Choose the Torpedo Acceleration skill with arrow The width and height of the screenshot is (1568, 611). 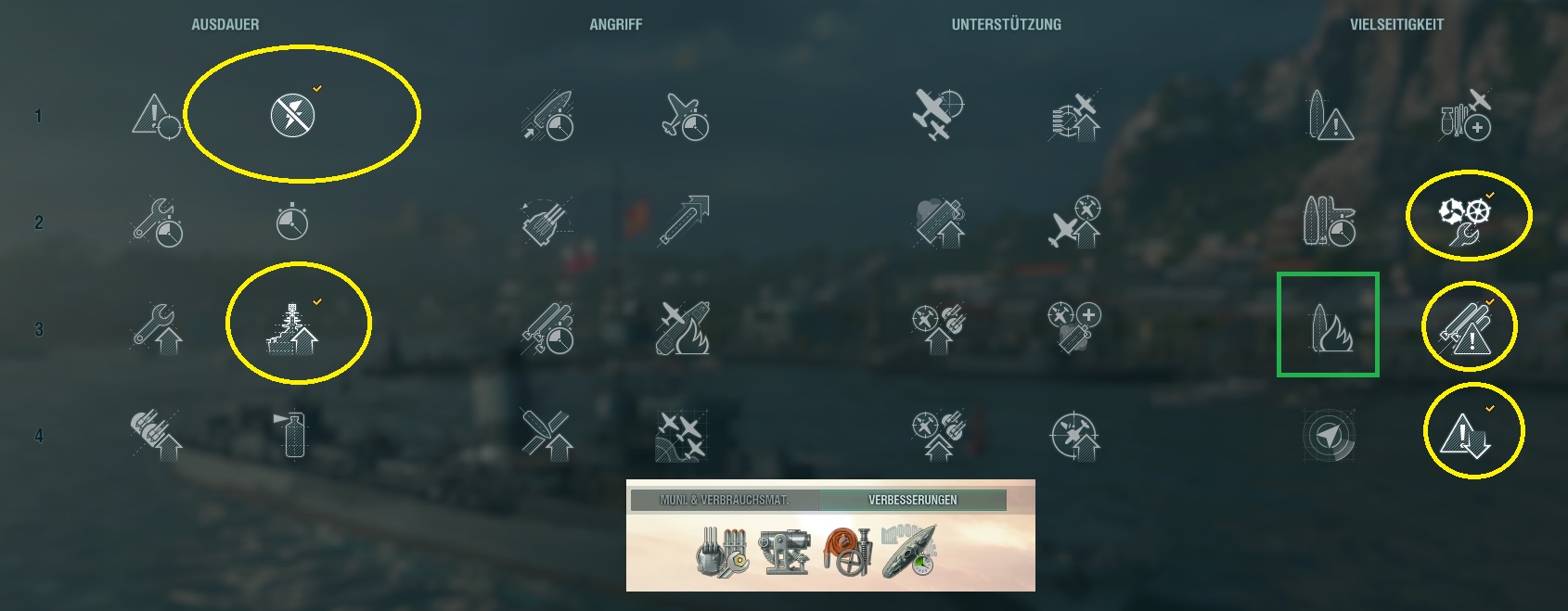(x=684, y=221)
